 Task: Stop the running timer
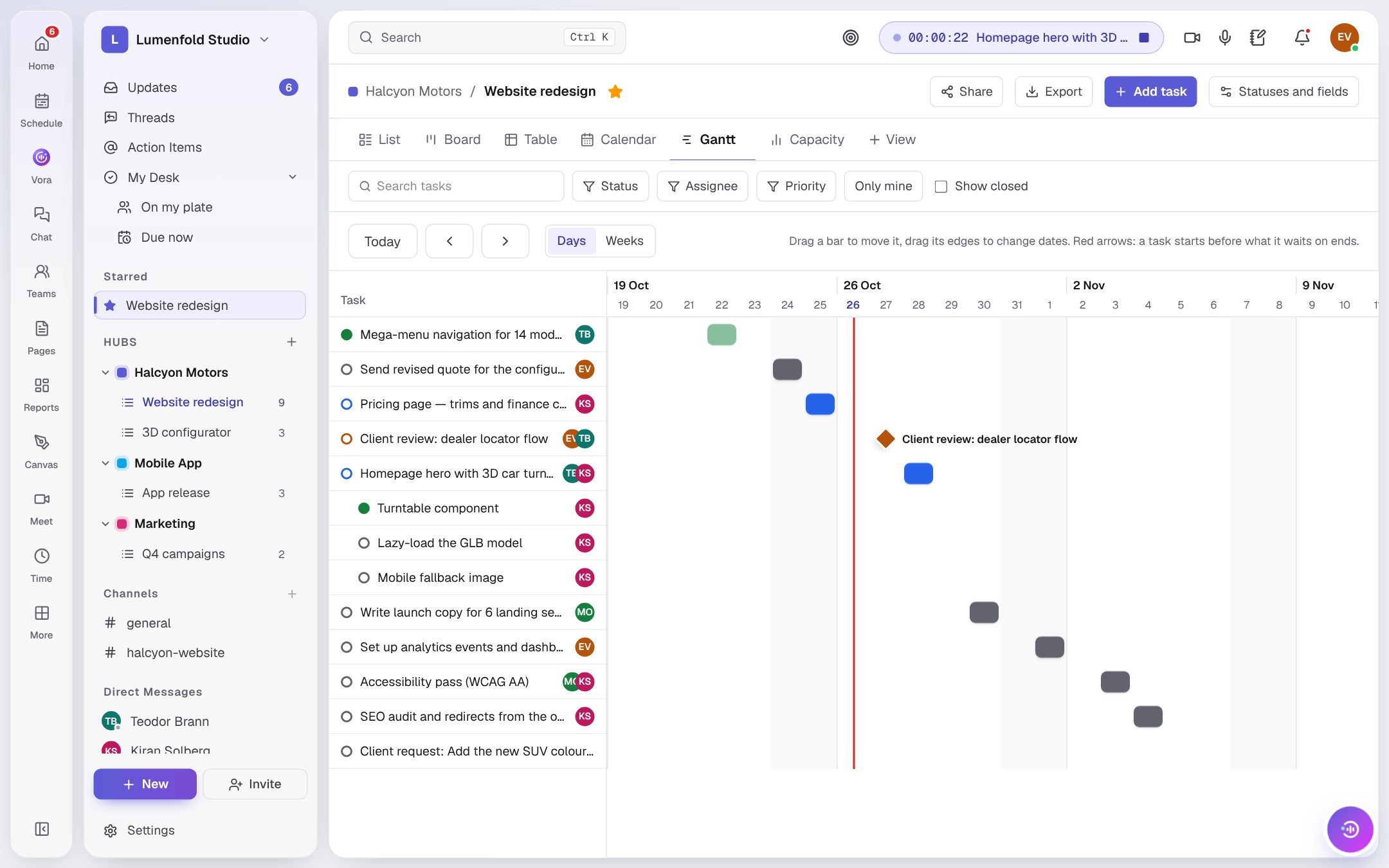pyautogui.click(x=1143, y=37)
